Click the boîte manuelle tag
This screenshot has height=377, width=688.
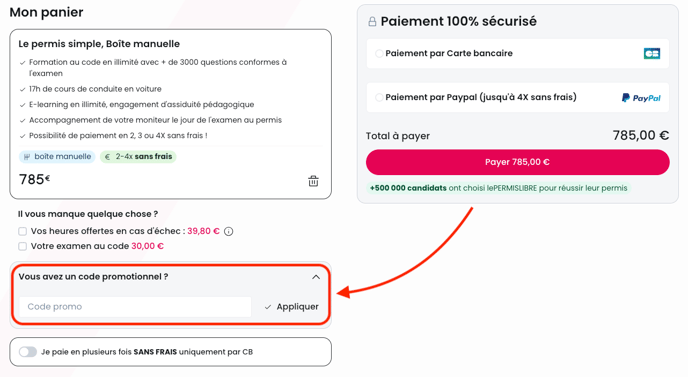[x=57, y=157]
